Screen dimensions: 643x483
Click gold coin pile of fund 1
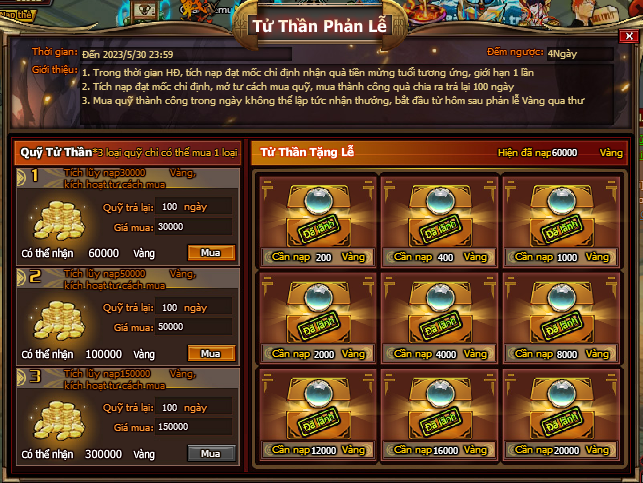[x=59, y=221]
